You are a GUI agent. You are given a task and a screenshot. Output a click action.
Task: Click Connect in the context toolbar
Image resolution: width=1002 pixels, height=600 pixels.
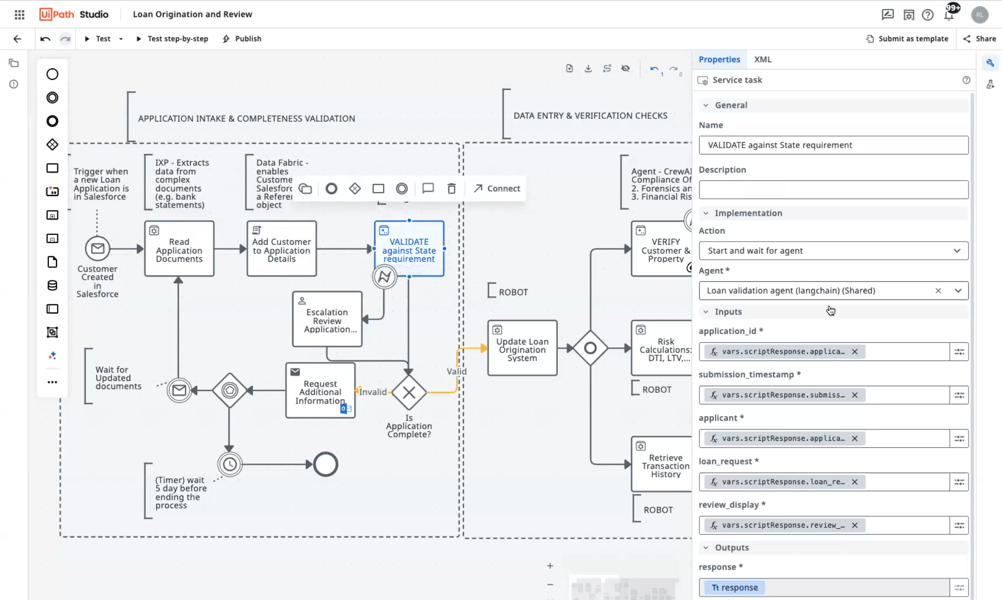tap(497, 188)
